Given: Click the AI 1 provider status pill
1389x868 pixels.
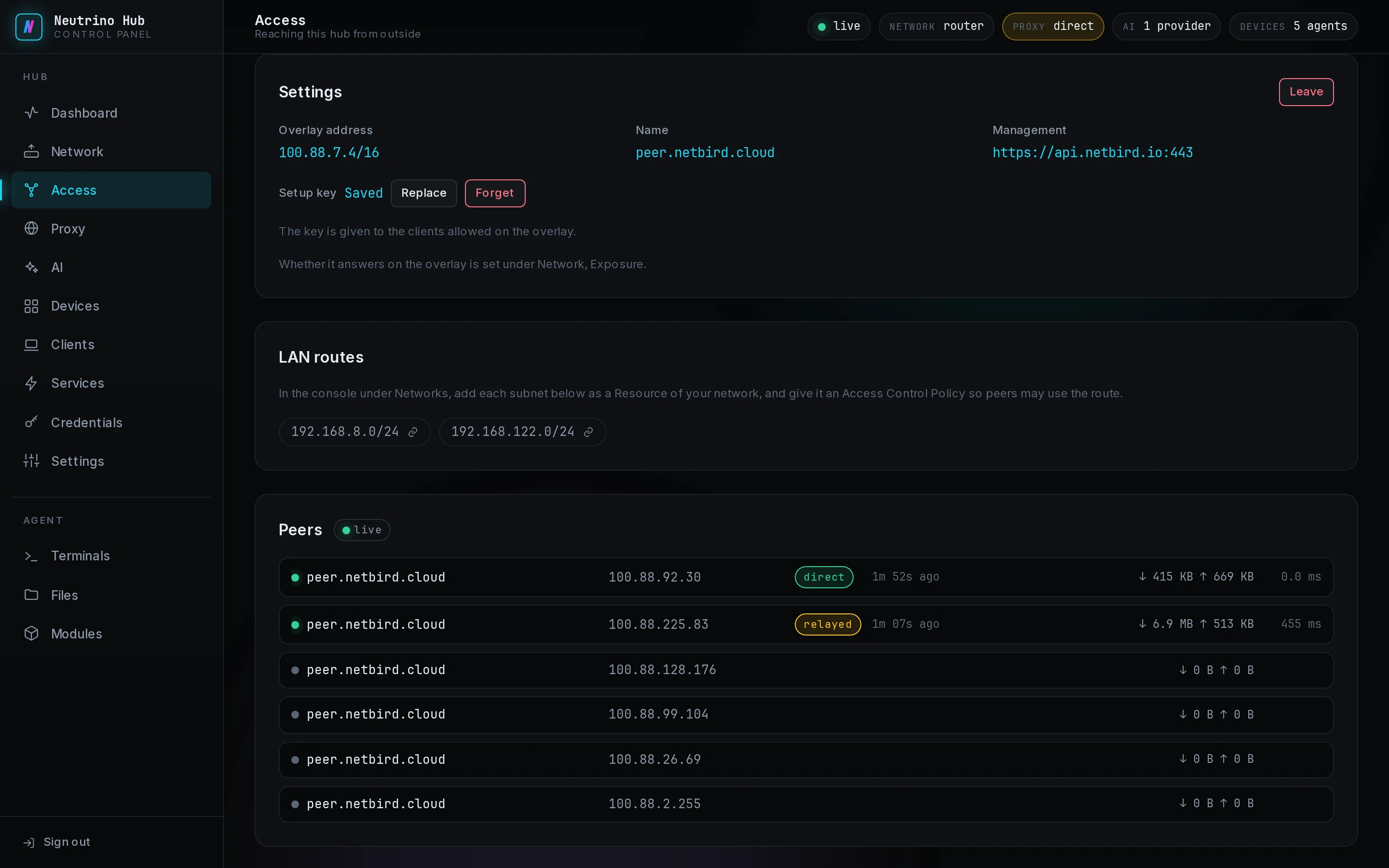Looking at the screenshot, I should [1166, 27].
